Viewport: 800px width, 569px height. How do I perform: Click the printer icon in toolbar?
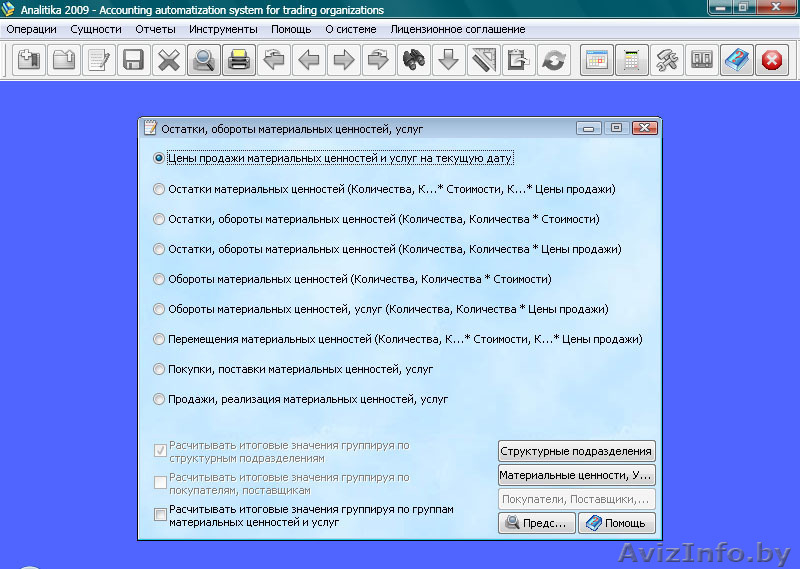tap(238, 61)
